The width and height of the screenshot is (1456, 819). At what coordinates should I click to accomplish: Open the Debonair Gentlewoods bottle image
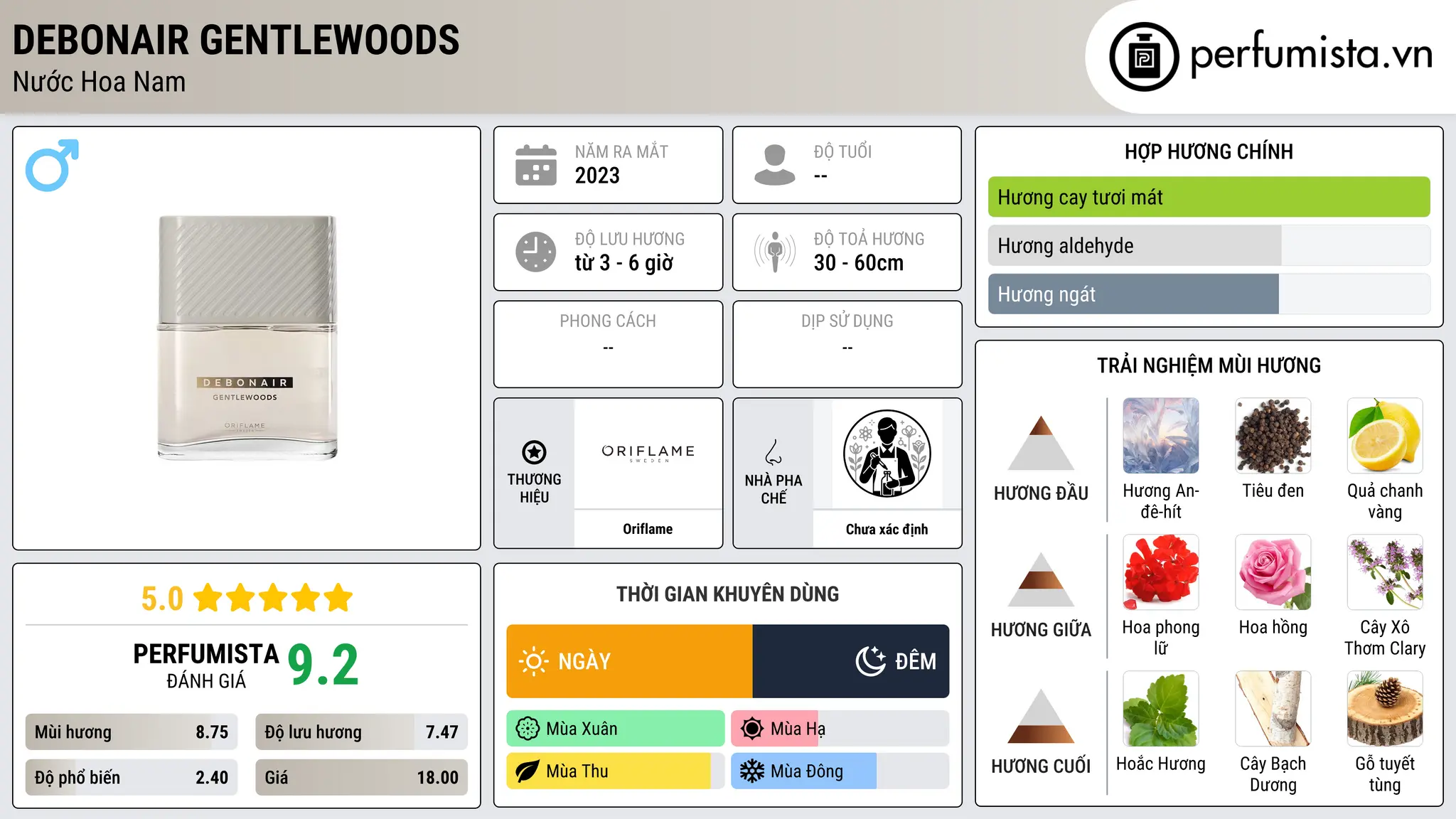pos(247,338)
